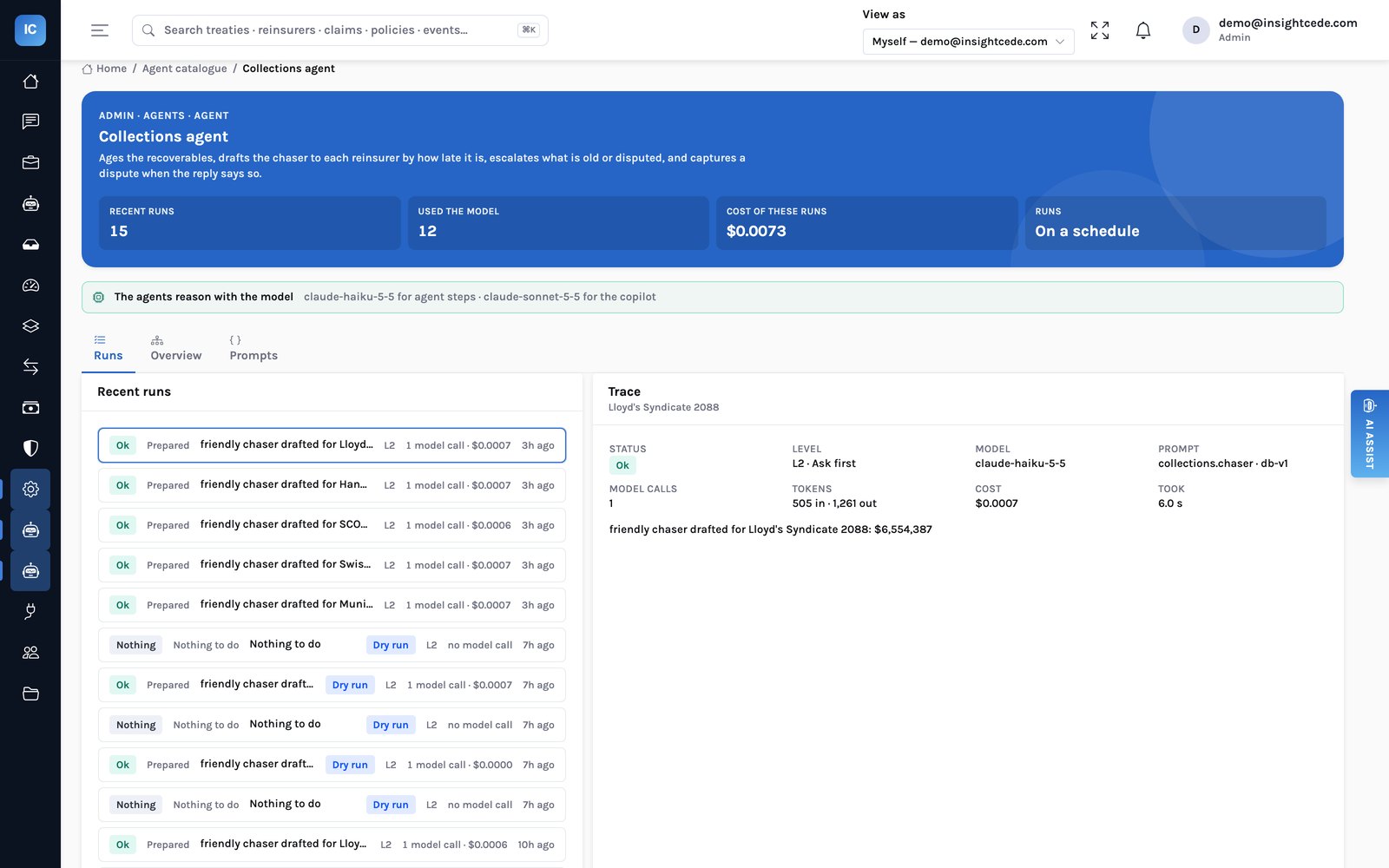Image resolution: width=1389 pixels, height=868 pixels.
Task: Open the dashboard gauge sidebar icon
Action: tap(30, 286)
